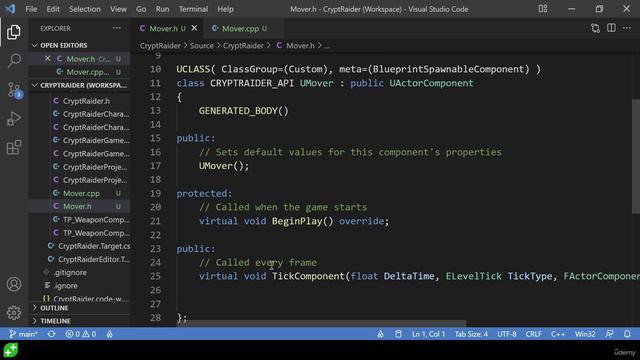Click TickComponent in the code

[x=308, y=276]
